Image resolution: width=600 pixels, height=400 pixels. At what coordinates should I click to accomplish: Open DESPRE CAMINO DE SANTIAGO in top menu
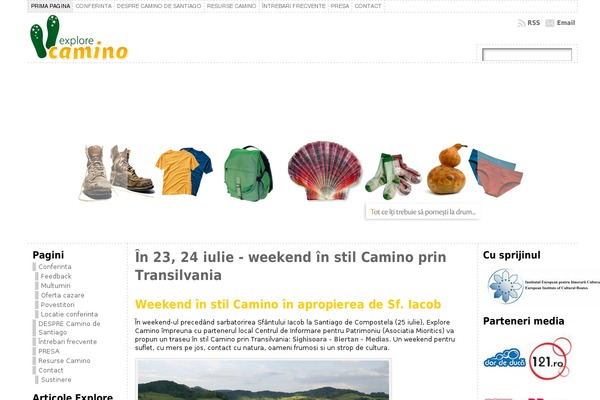159,6
